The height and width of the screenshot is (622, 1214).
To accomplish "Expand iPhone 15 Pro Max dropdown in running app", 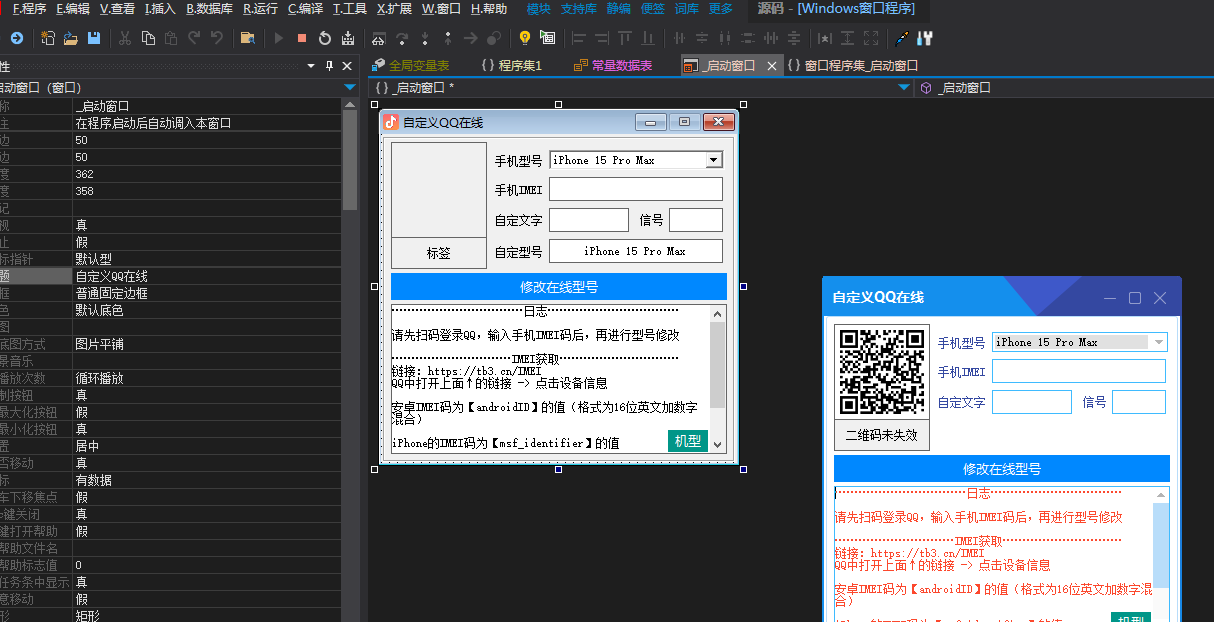I will [x=1159, y=342].
